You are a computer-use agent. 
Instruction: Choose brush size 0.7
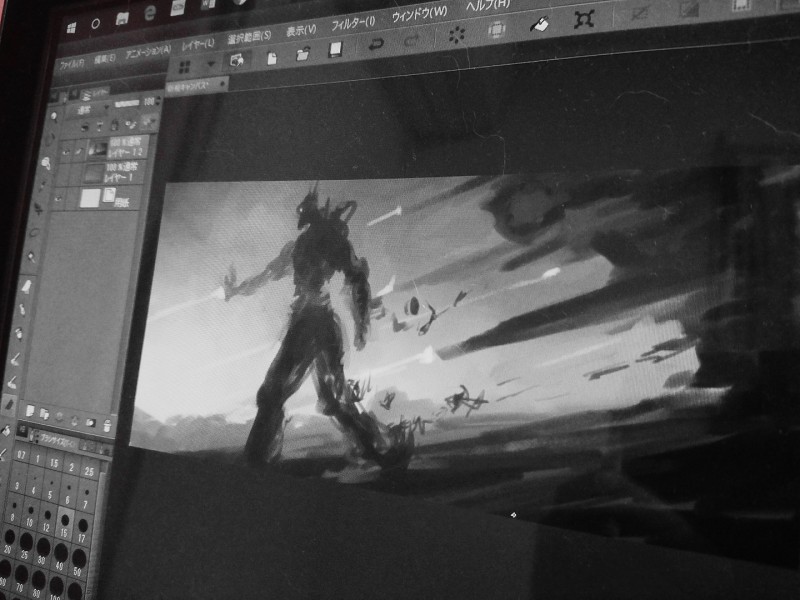click(21, 454)
